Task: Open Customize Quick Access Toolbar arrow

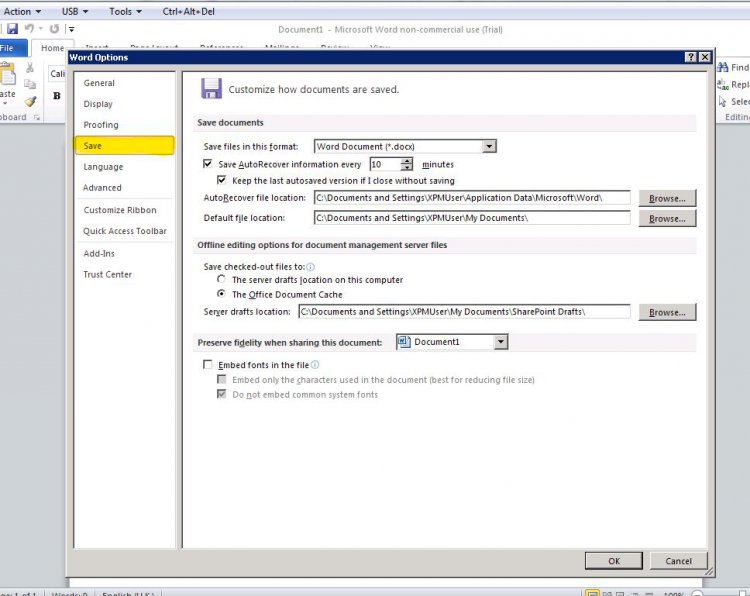Action: [x=71, y=29]
